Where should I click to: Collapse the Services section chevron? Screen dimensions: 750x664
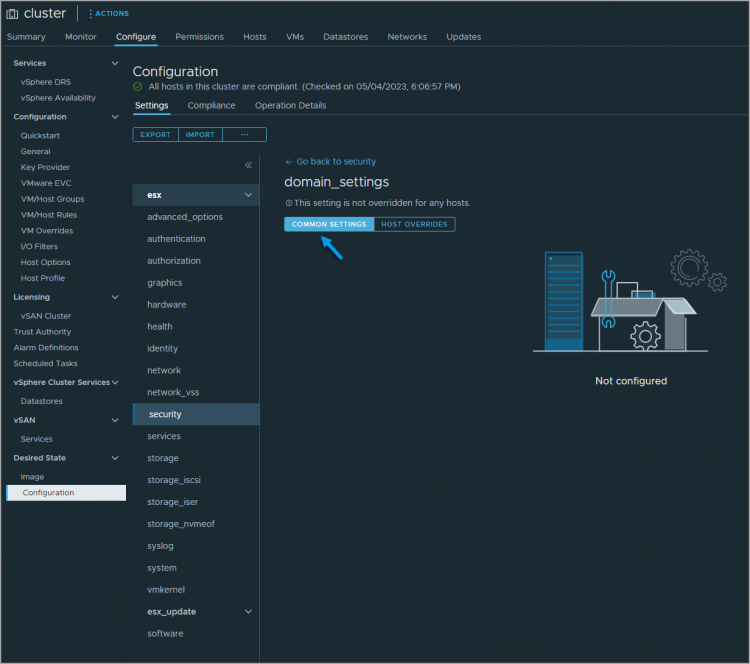coord(115,63)
